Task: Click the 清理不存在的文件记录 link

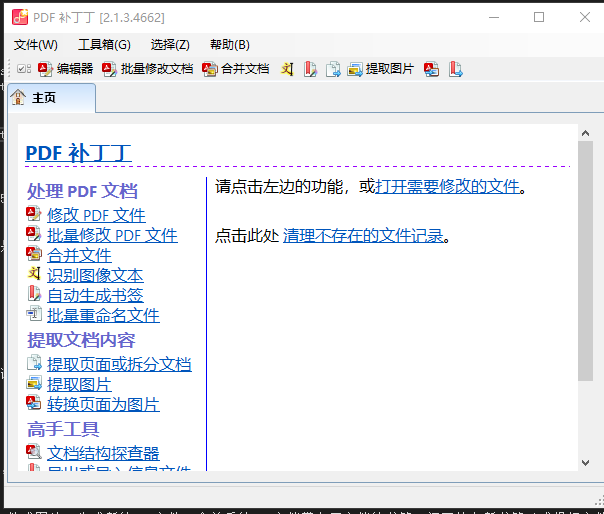Action: point(362,236)
